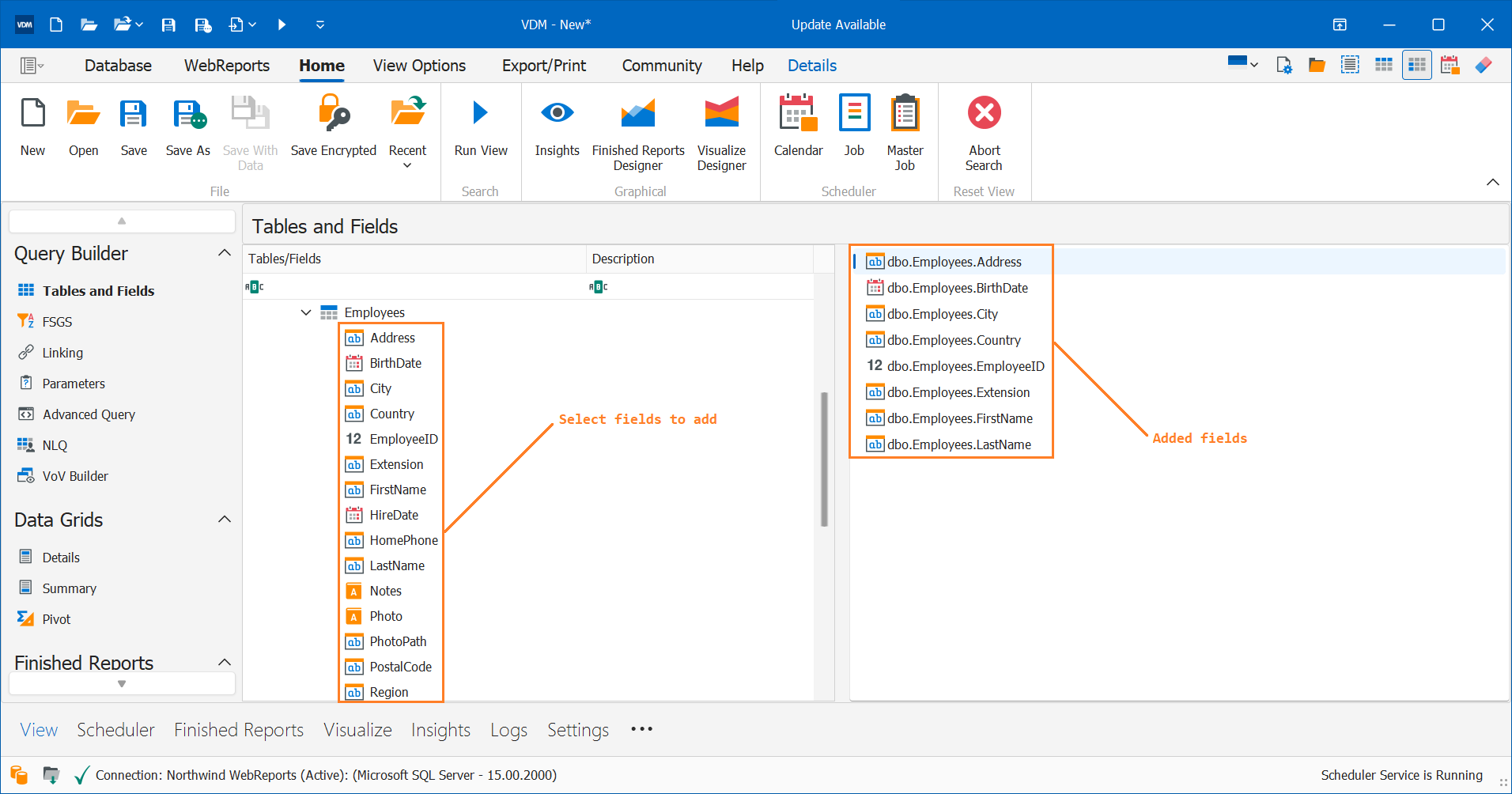Click the quick access save icon

[x=168, y=25]
